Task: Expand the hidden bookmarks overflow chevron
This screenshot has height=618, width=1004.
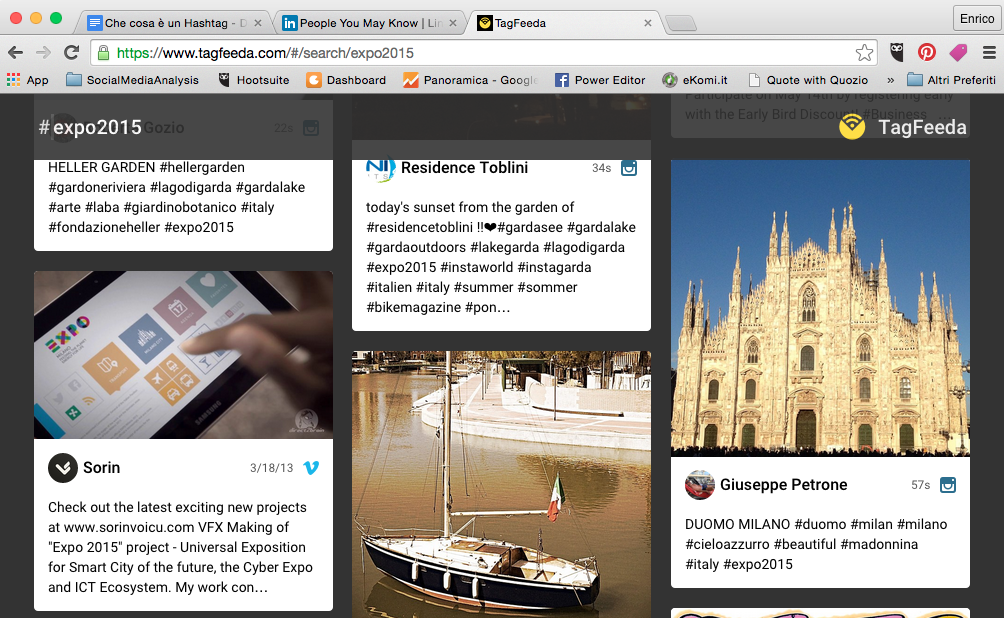Action: click(x=890, y=80)
